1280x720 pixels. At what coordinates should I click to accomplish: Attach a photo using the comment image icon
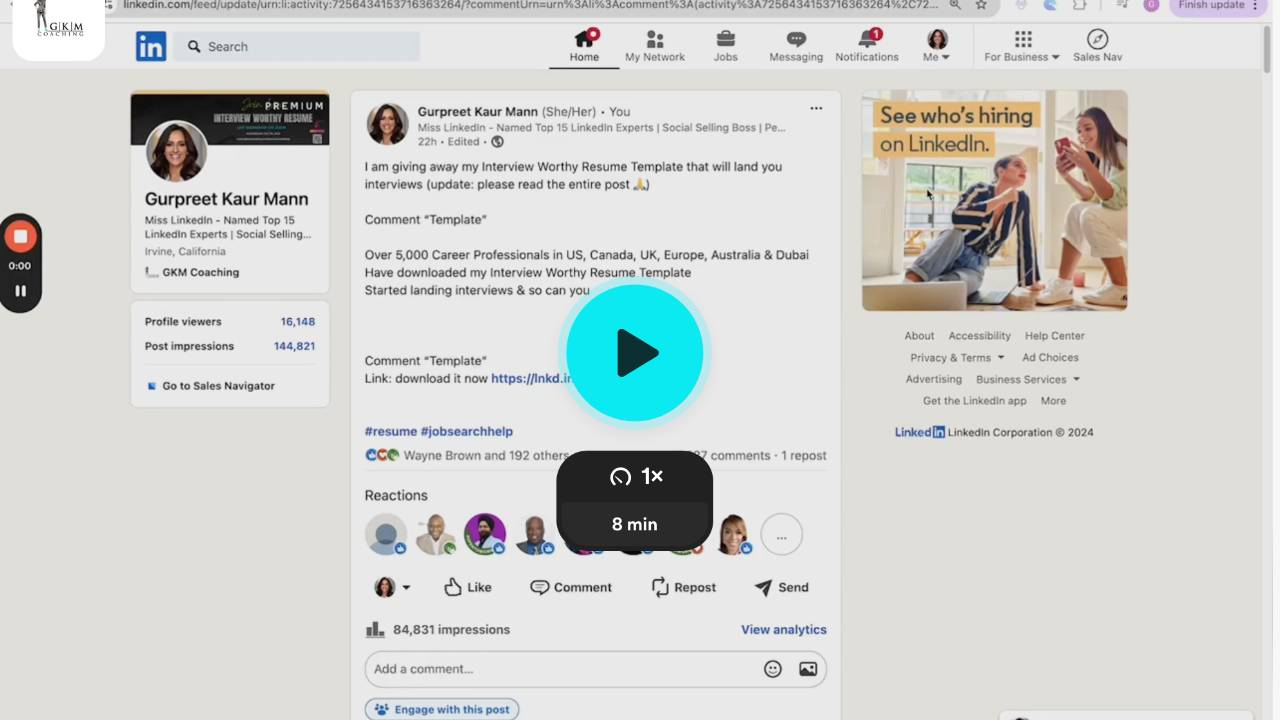(808, 669)
